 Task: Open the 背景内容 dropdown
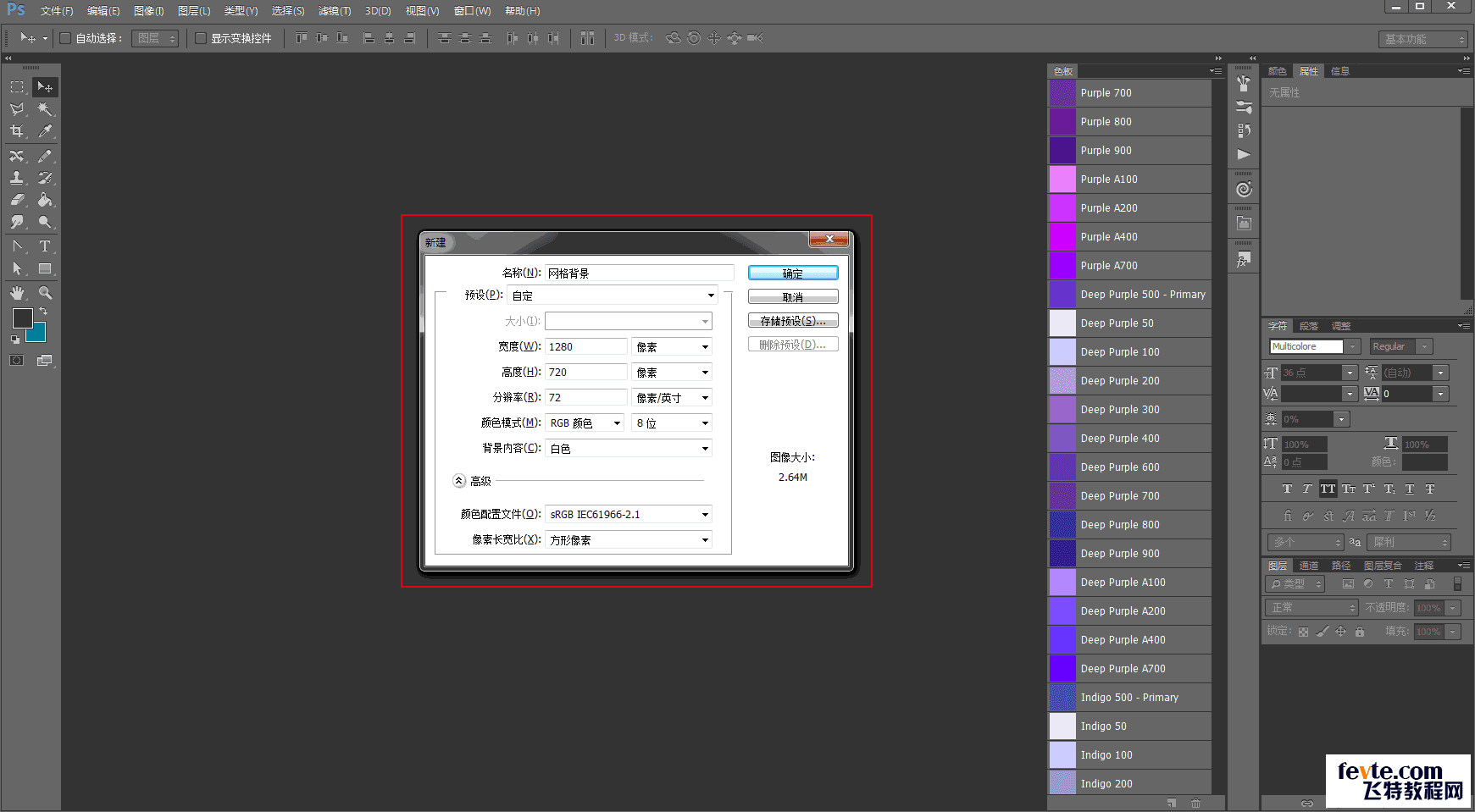[628, 448]
